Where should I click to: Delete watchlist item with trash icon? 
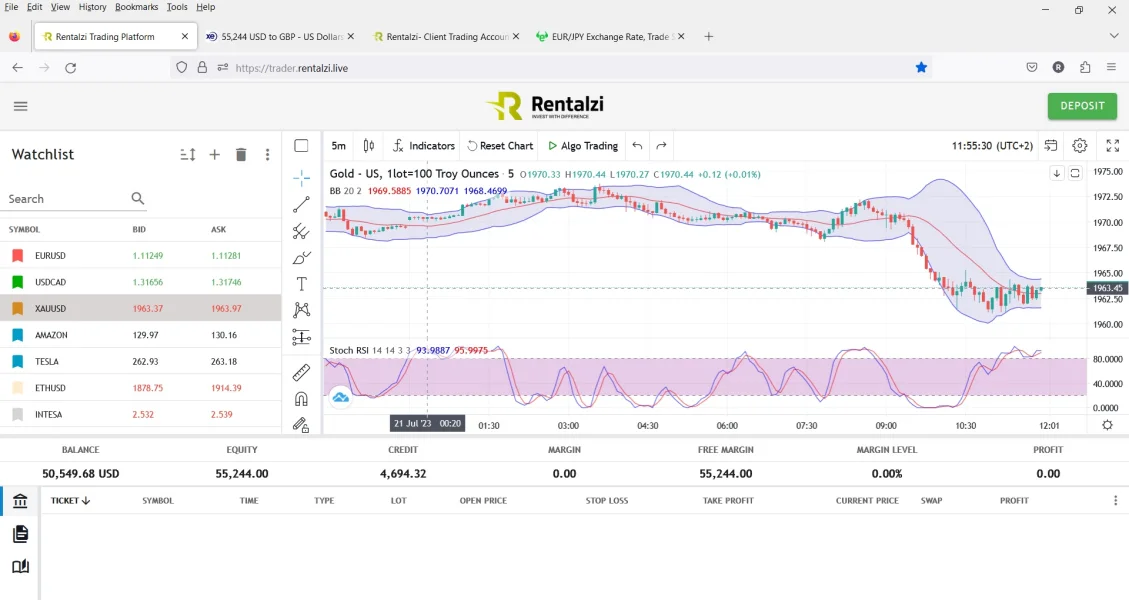(241, 155)
